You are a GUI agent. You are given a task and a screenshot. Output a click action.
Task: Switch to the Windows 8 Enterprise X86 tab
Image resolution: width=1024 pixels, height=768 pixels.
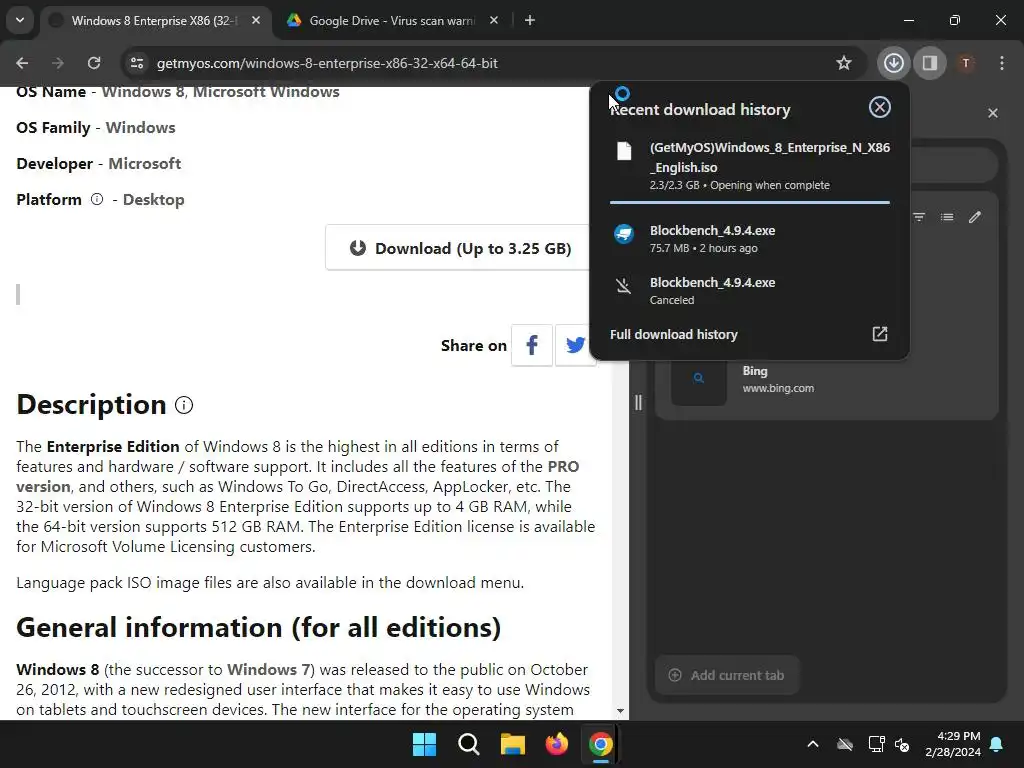[x=155, y=21]
